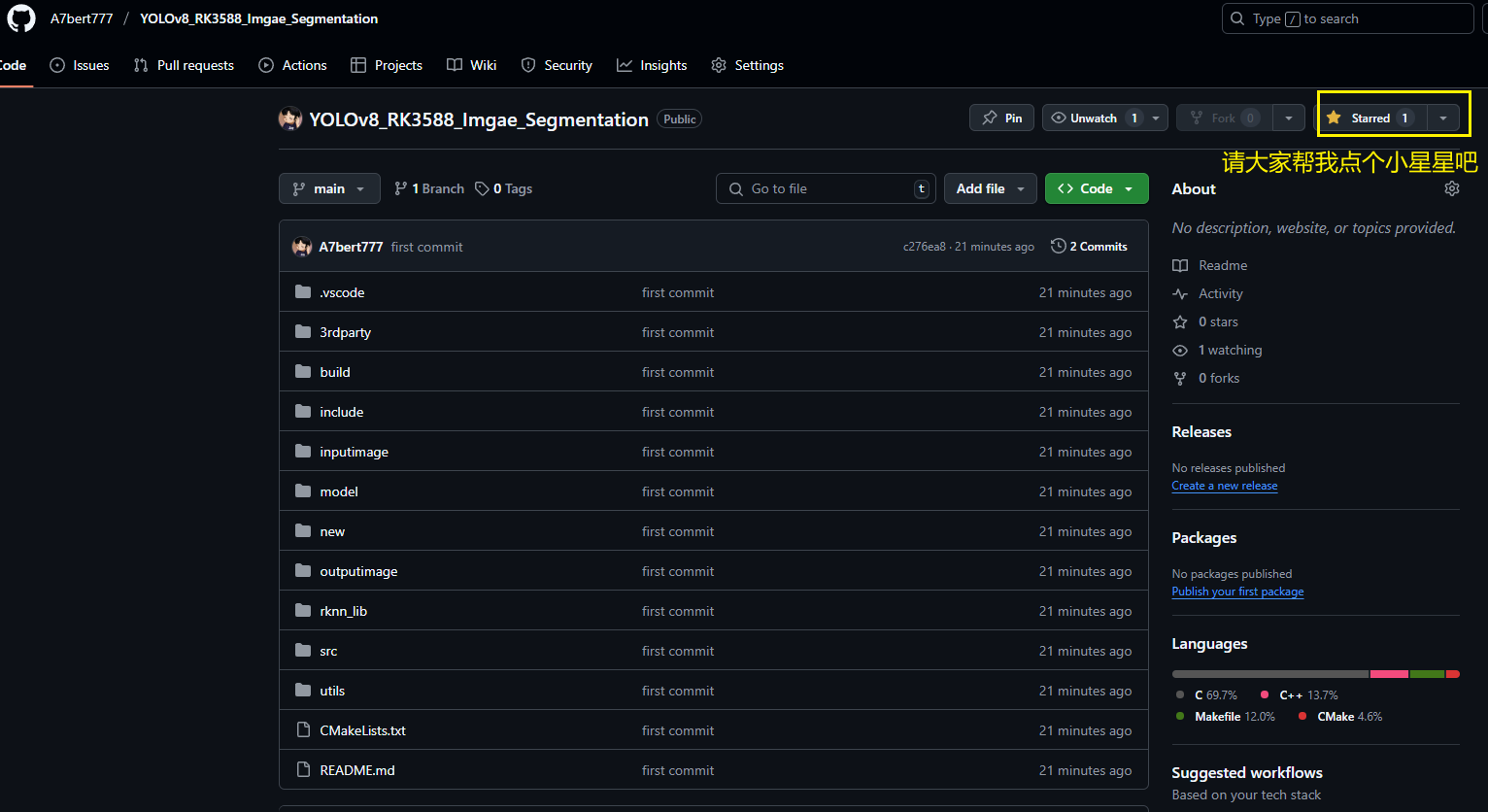Open About settings gear icon
The height and width of the screenshot is (812, 1488).
(1451, 188)
